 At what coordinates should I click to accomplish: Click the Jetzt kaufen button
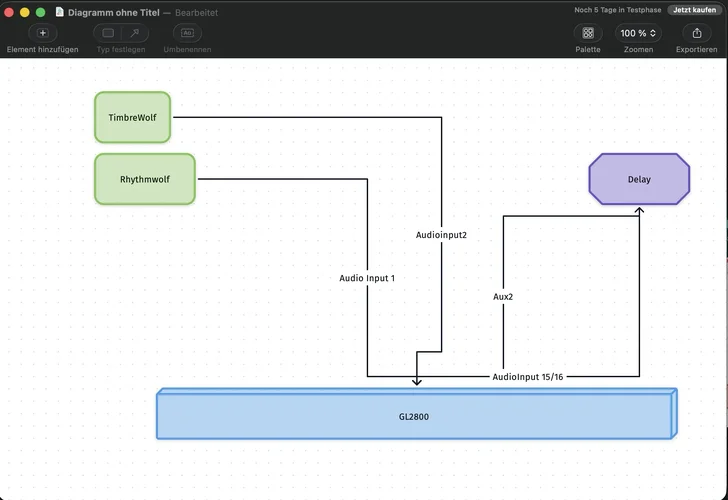(693, 10)
